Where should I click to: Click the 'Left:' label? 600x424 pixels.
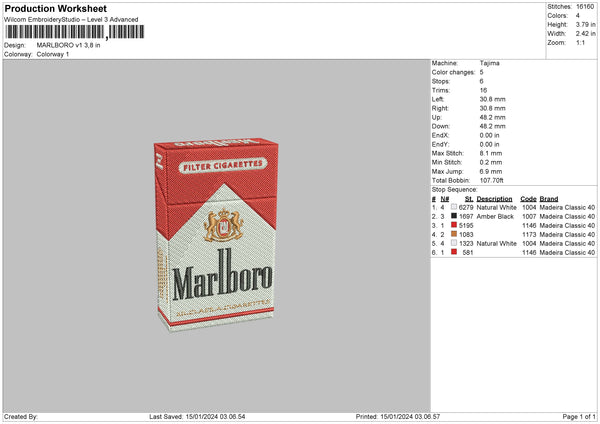click(438, 99)
